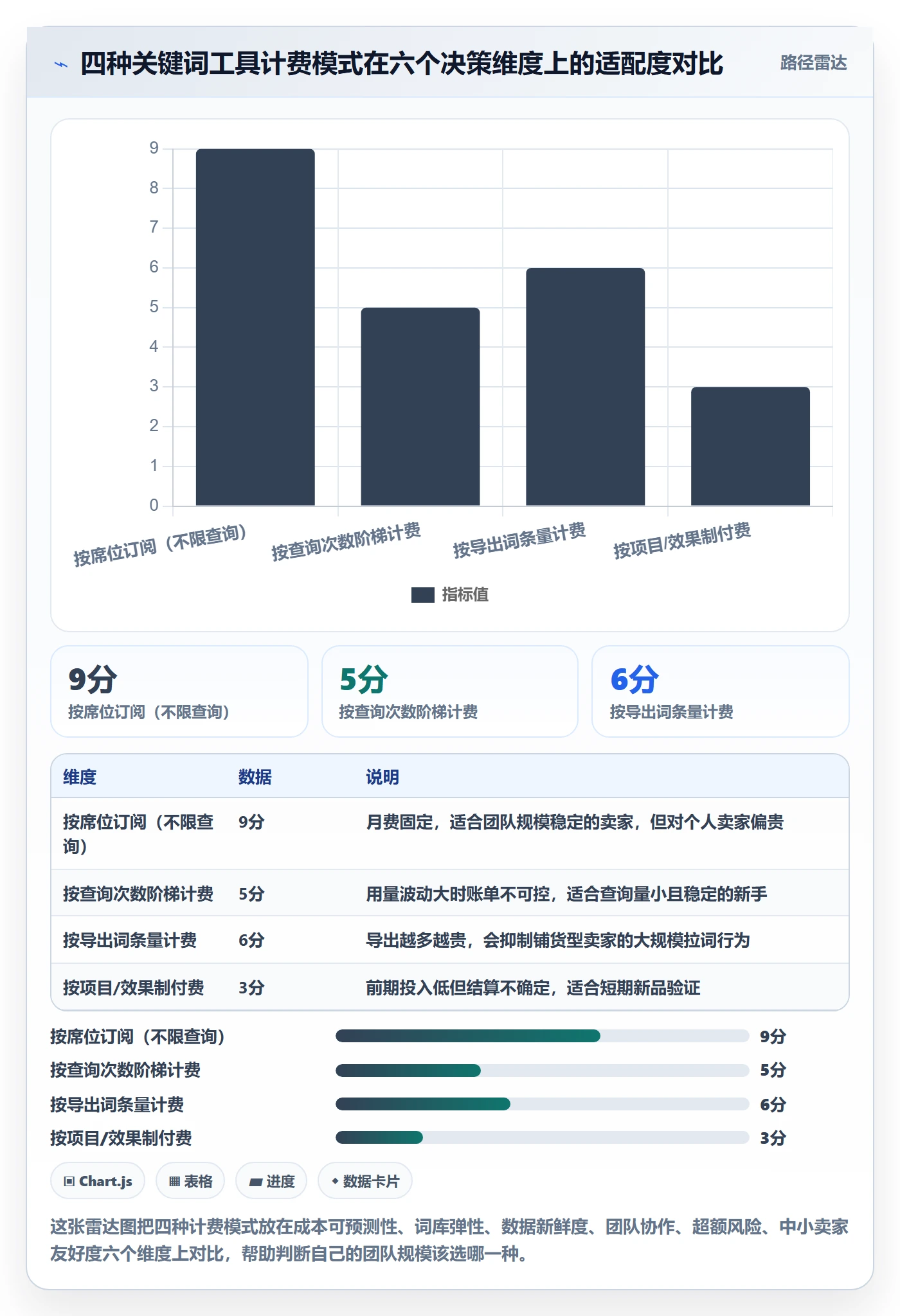The image size is (900, 1316).
Task: Open the 6分 按导出词条量计费 data card
Action: (721, 691)
